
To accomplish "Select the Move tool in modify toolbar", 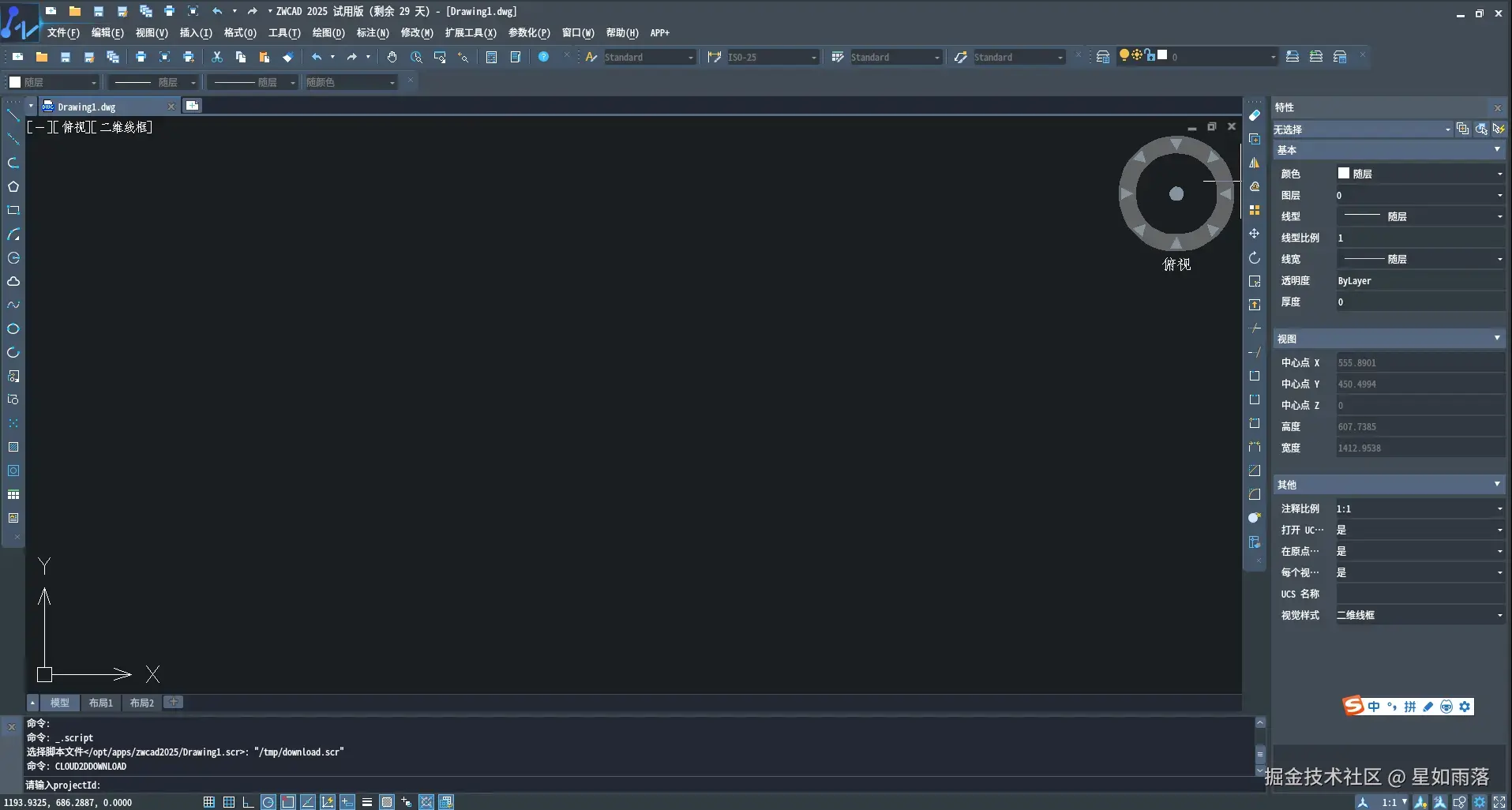I will pos(1255,234).
